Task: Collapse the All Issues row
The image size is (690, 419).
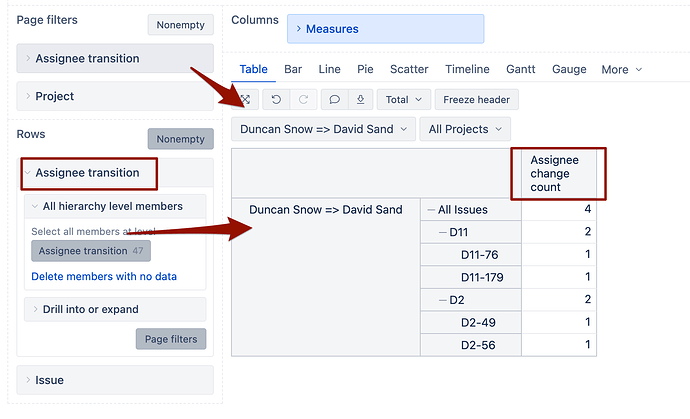Action: [x=430, y=210]
